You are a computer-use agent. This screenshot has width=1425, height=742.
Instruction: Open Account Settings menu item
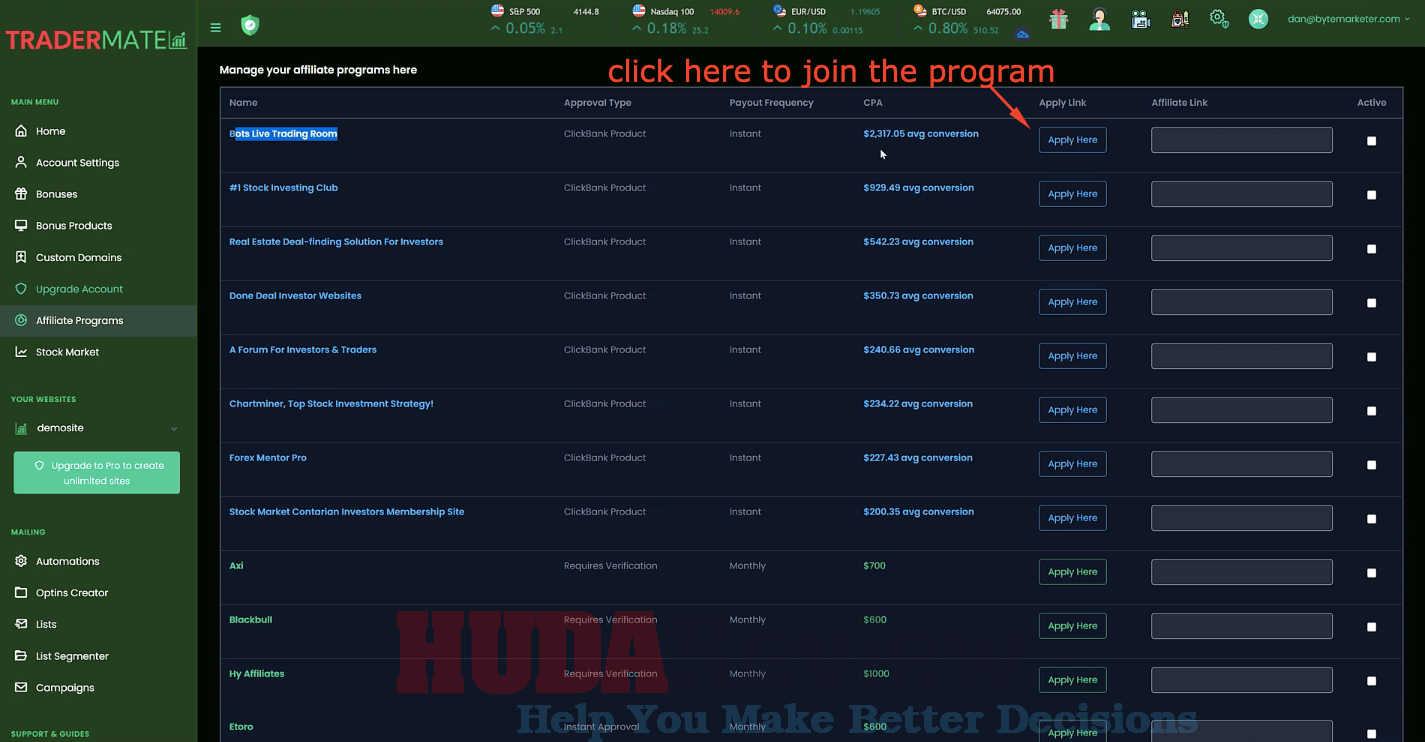(98, 162)
